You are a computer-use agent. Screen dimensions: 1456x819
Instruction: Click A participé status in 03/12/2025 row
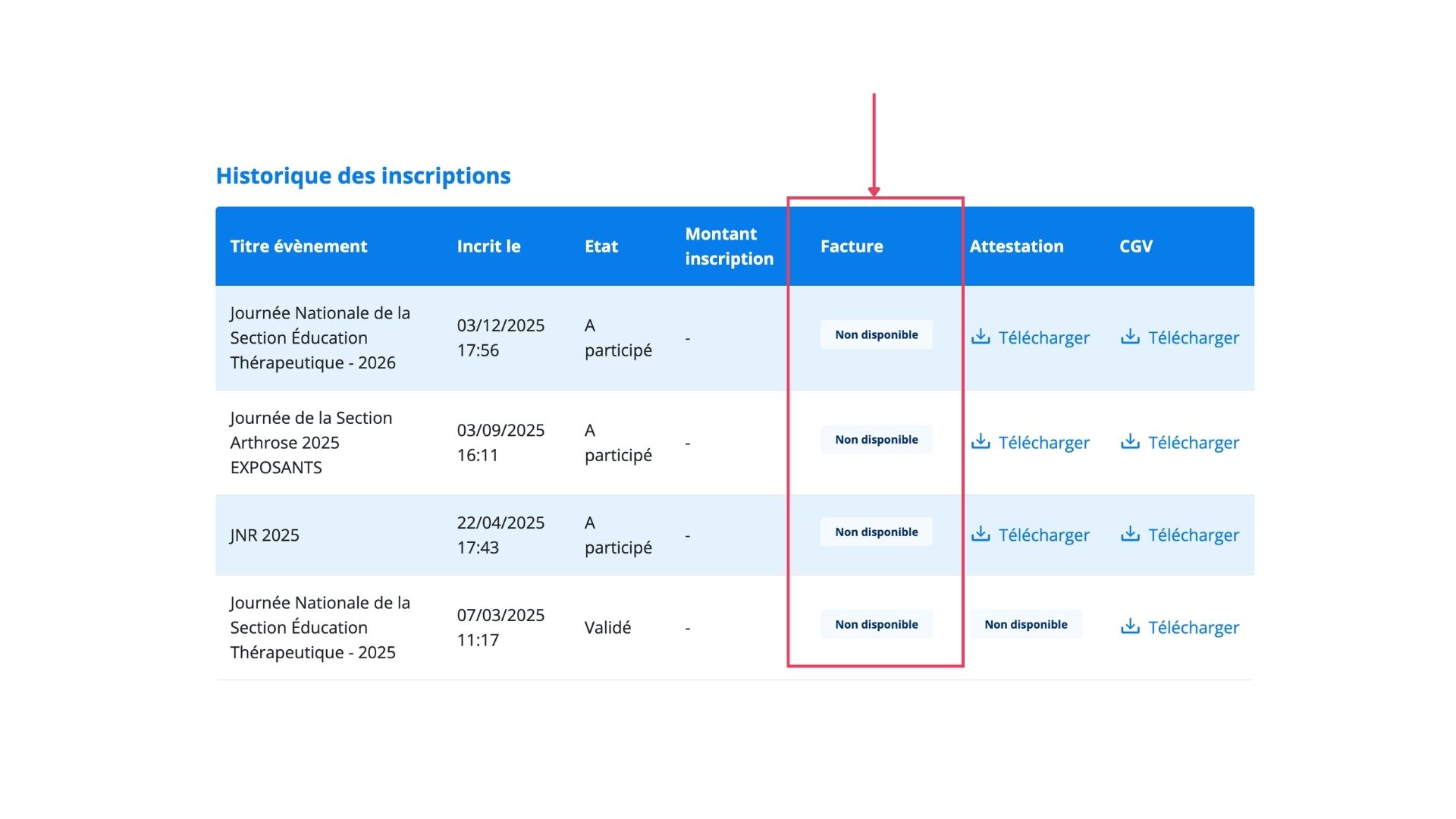pos(618,338)
